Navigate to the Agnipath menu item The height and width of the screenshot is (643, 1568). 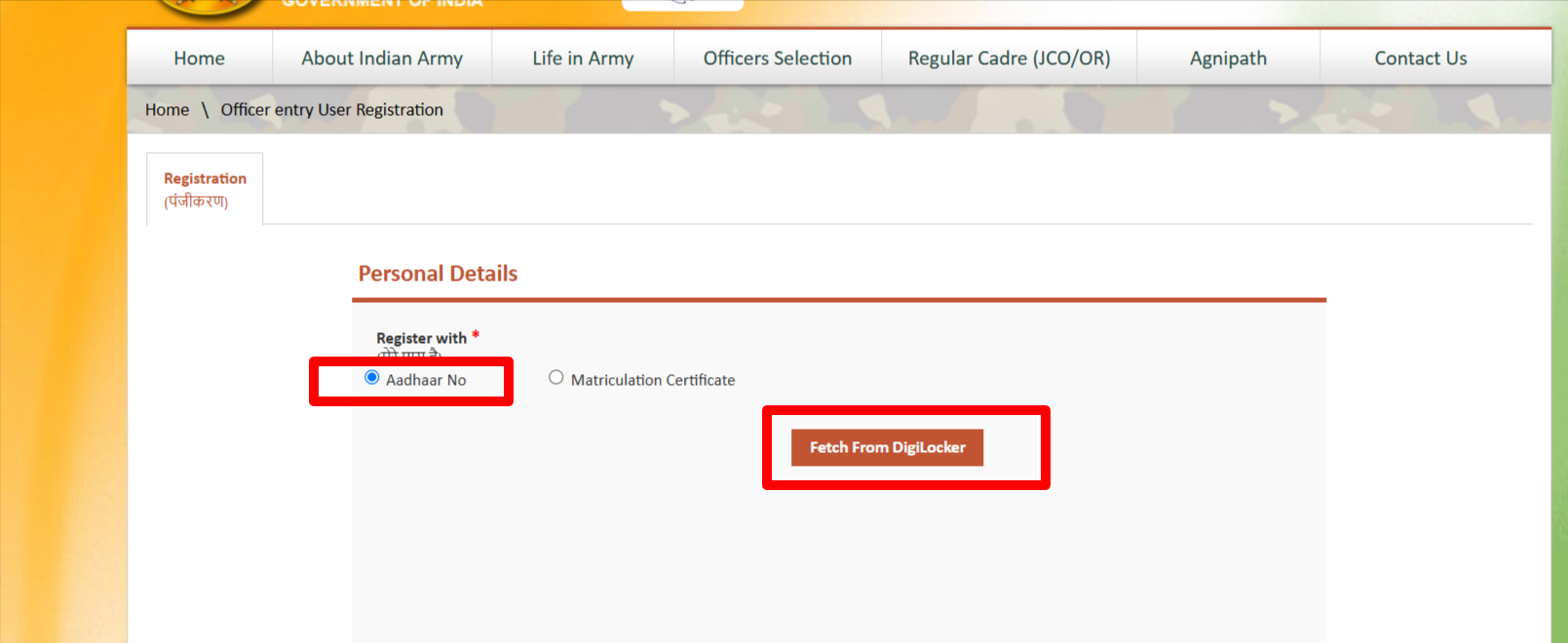pos(1228,58)
